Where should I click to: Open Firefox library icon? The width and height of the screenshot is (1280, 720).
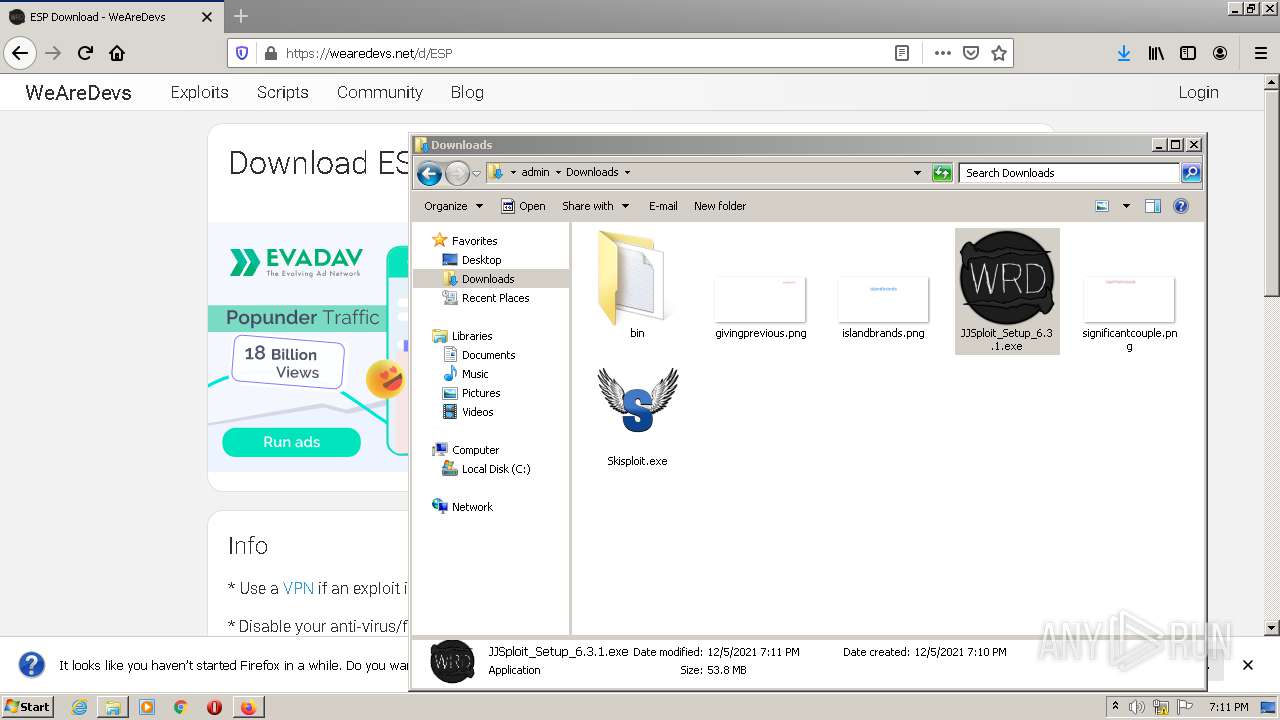tap(1156, 53)
